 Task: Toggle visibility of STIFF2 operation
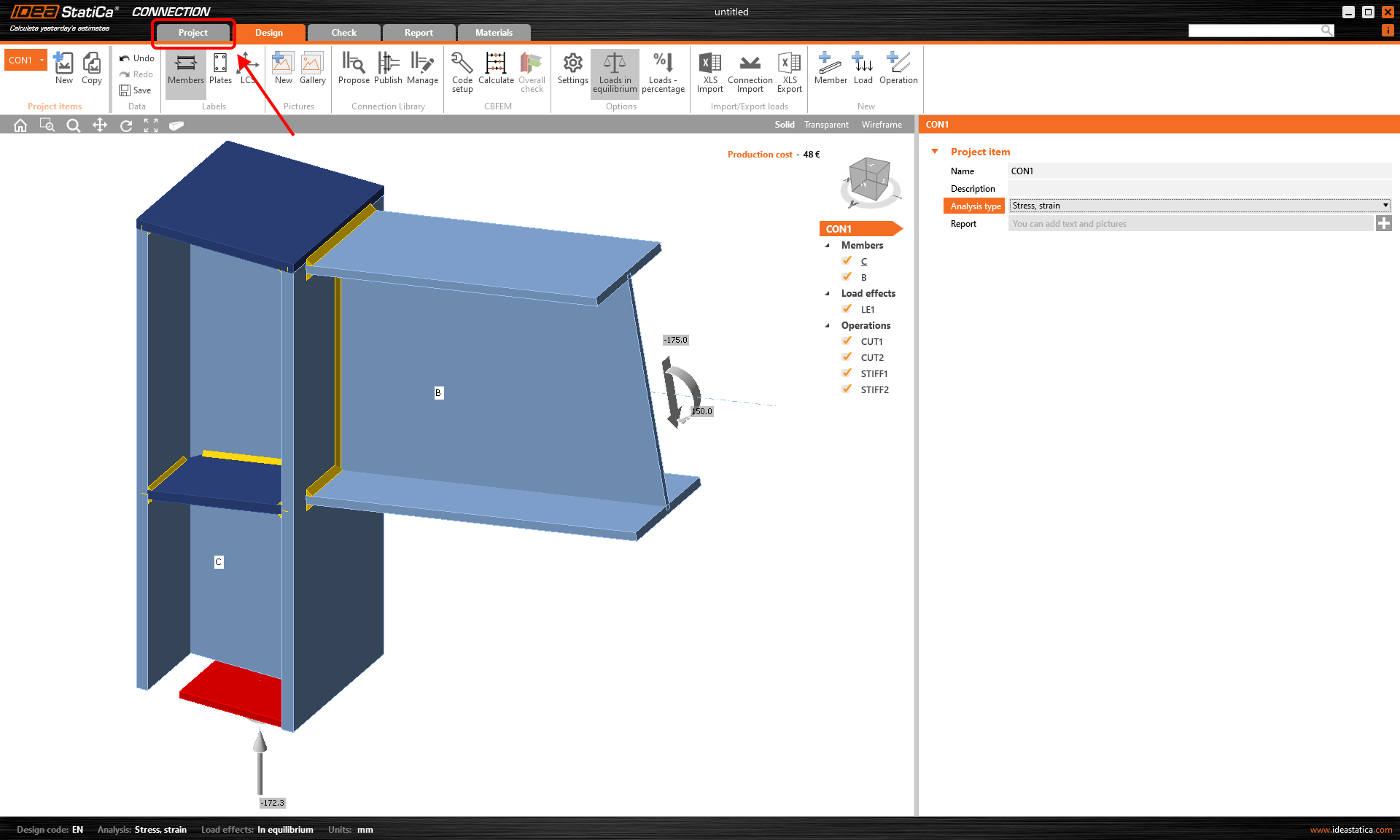[x=847, y=389]
